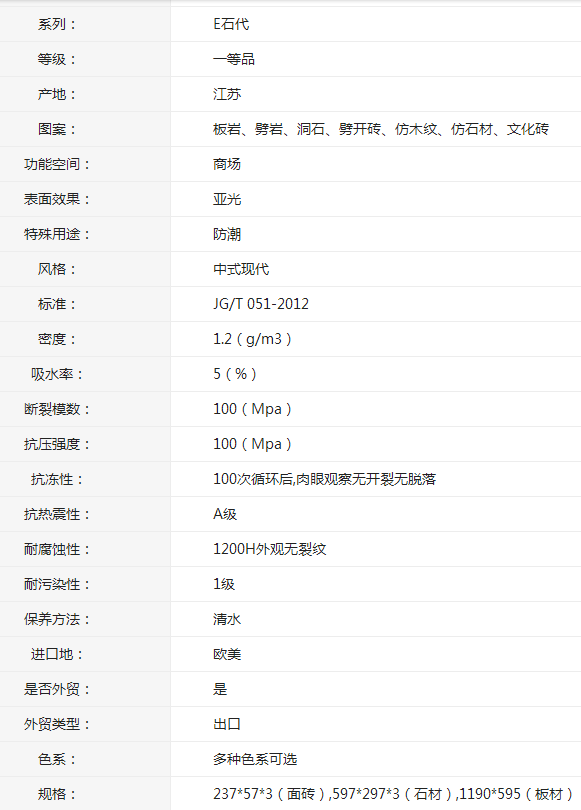Click the 断裂模数 row label
This screenshot has height=810, width=581.
(x=56, y=409)
